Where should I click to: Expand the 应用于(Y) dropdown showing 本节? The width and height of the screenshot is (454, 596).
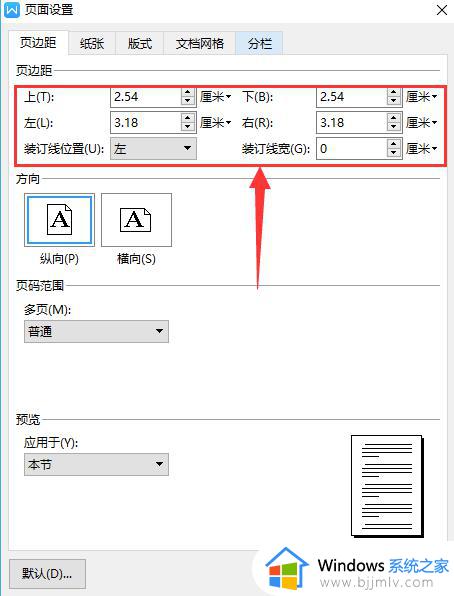(x=96, y=464)
